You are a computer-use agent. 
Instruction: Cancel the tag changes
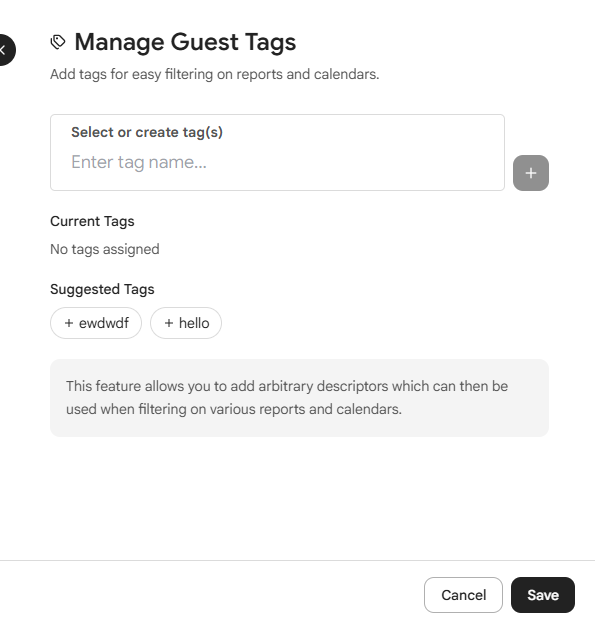[463, 595]
